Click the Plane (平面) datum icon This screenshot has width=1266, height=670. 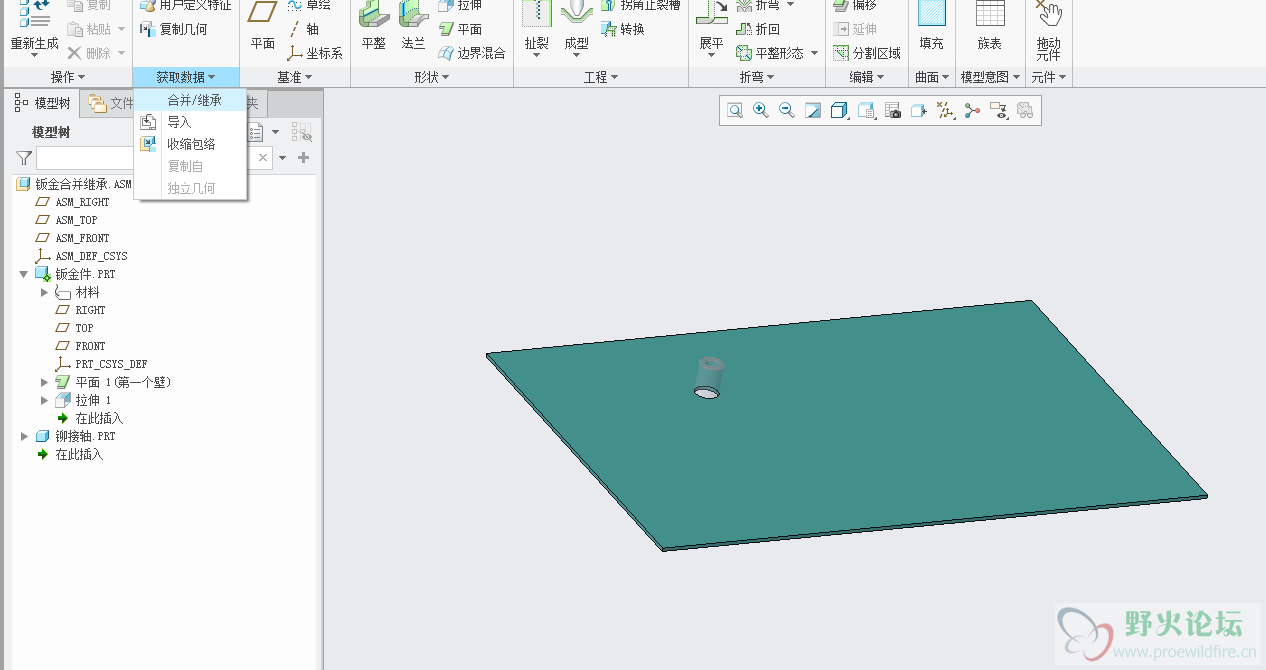click(263, 14)
